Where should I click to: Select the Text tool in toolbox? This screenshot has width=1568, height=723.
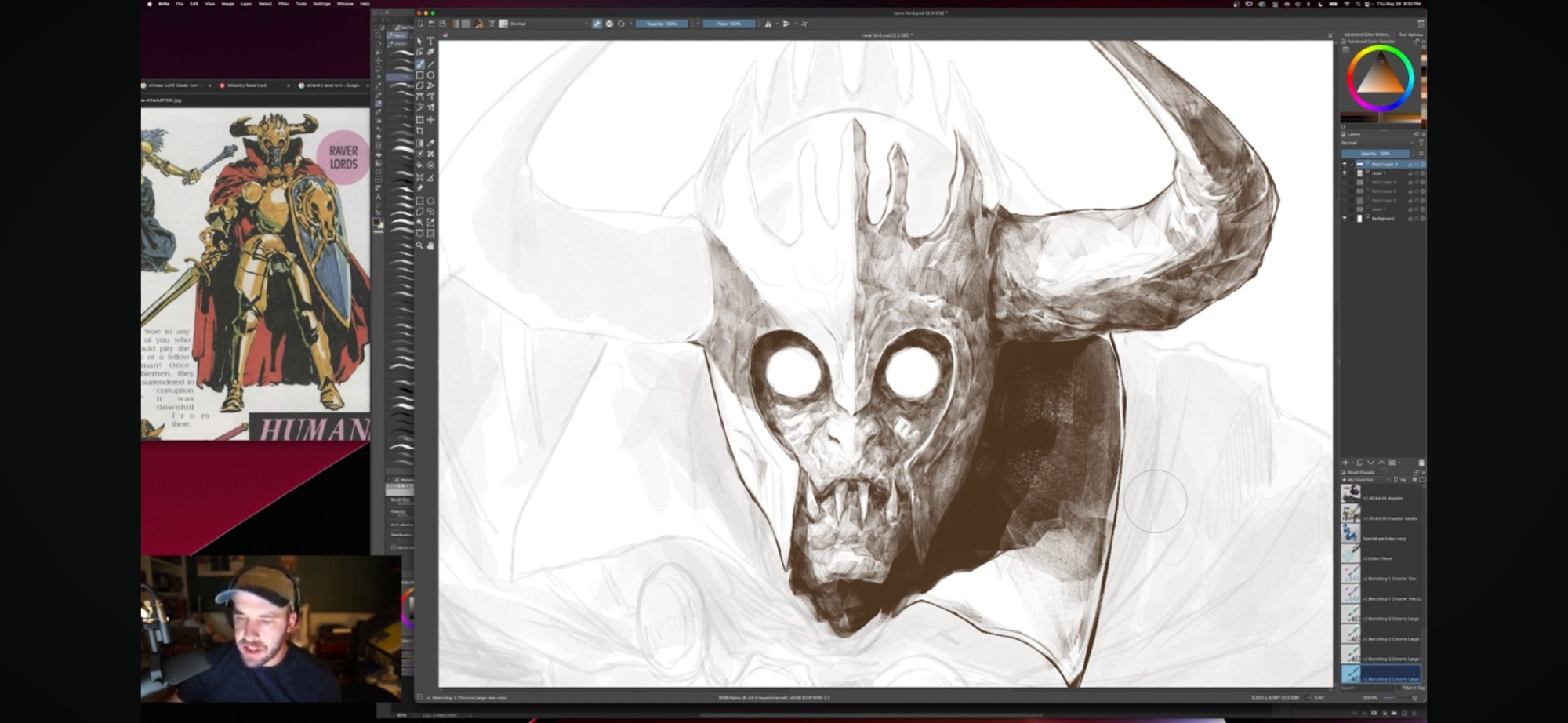pos(430,41)
